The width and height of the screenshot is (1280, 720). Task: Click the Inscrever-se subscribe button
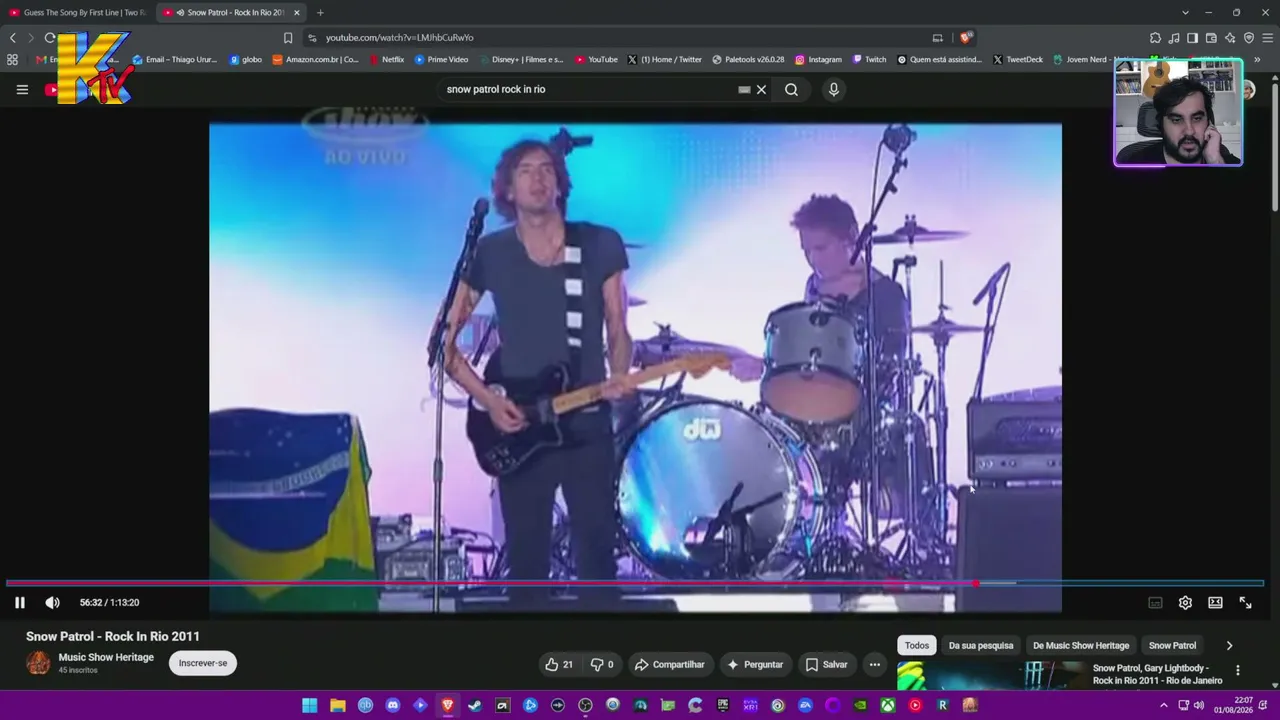tap(203, 663)
